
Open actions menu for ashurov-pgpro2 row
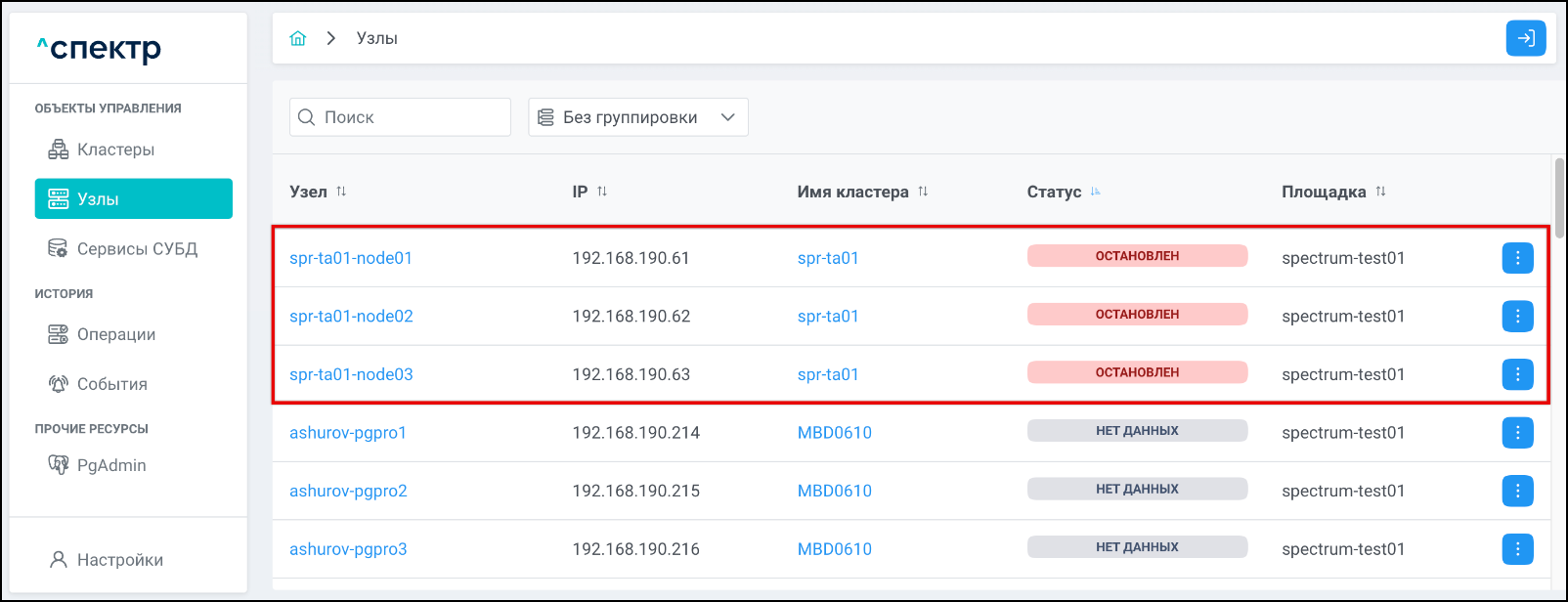[1517, 491]
